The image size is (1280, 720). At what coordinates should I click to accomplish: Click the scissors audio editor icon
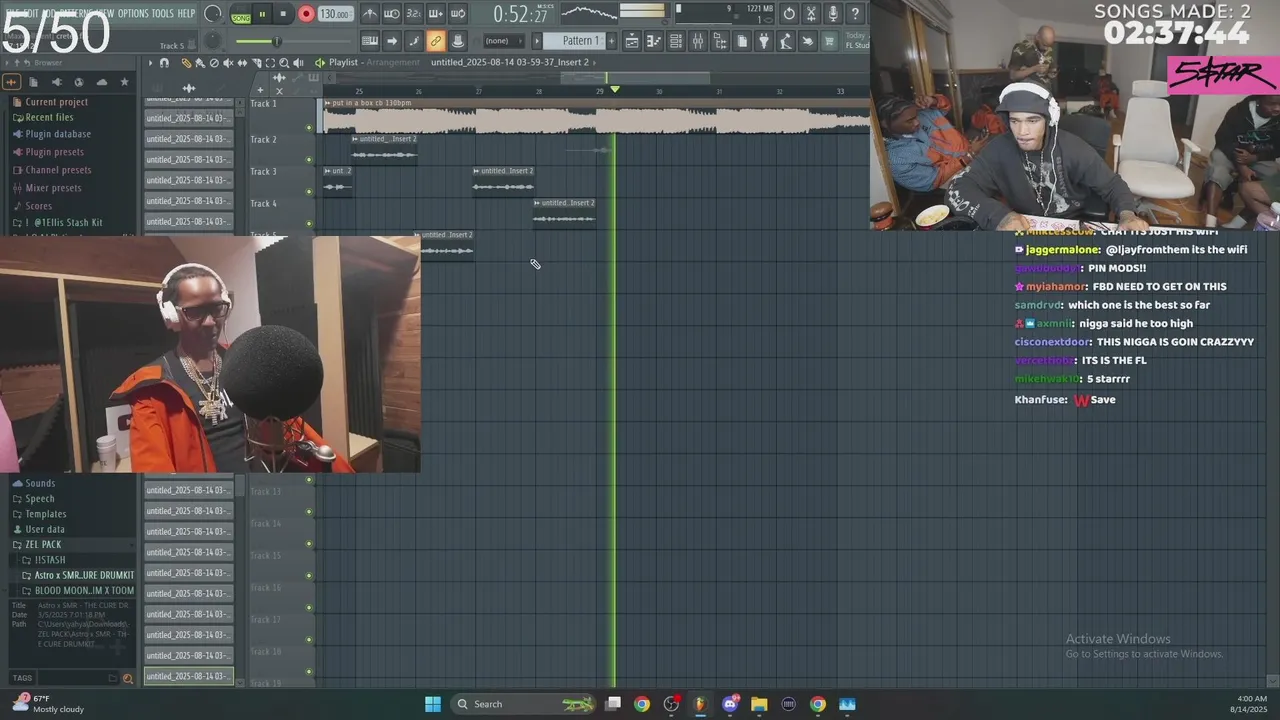coord(812,14)
